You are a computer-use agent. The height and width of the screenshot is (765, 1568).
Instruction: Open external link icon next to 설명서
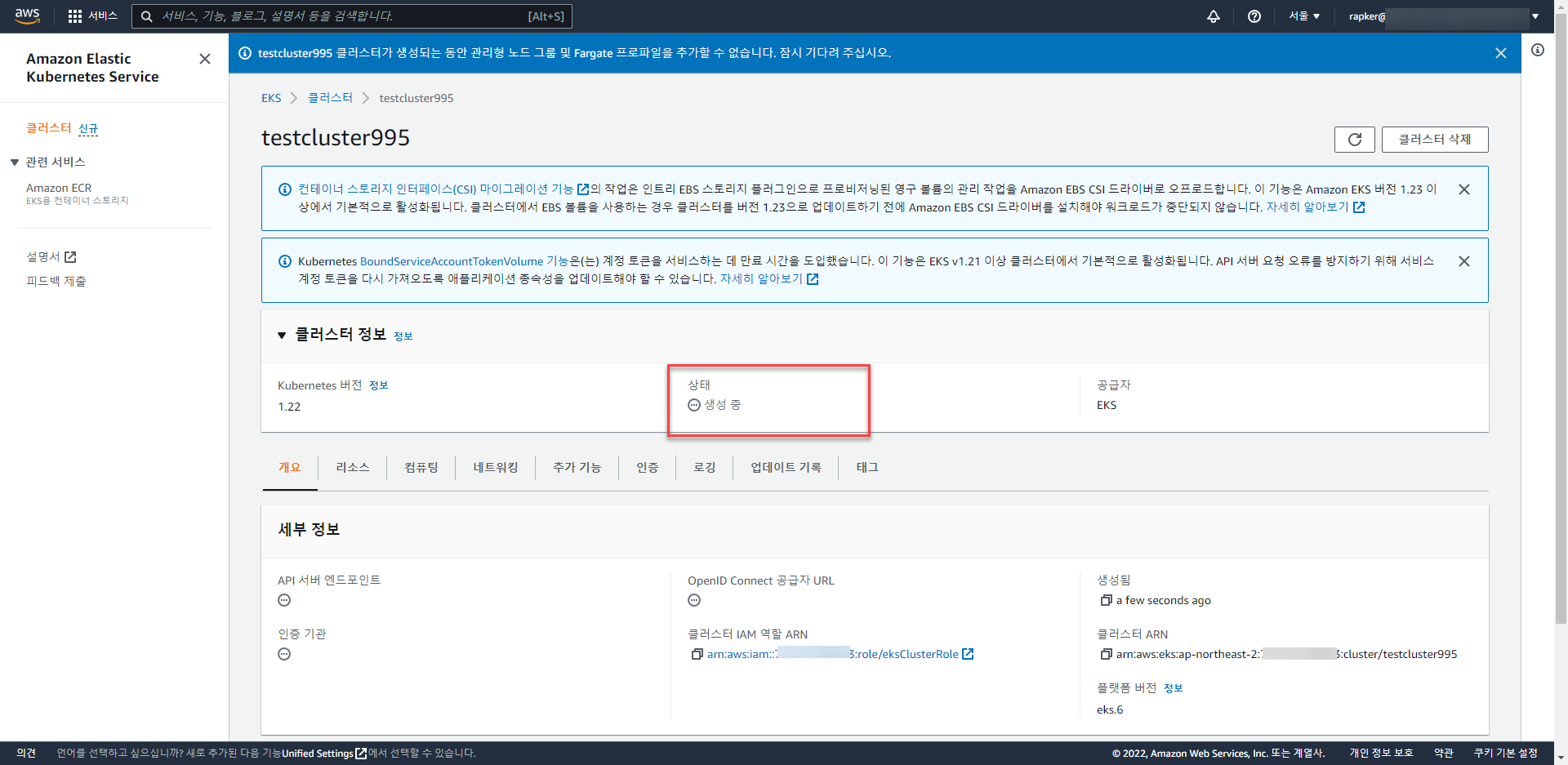coord(70,257)
